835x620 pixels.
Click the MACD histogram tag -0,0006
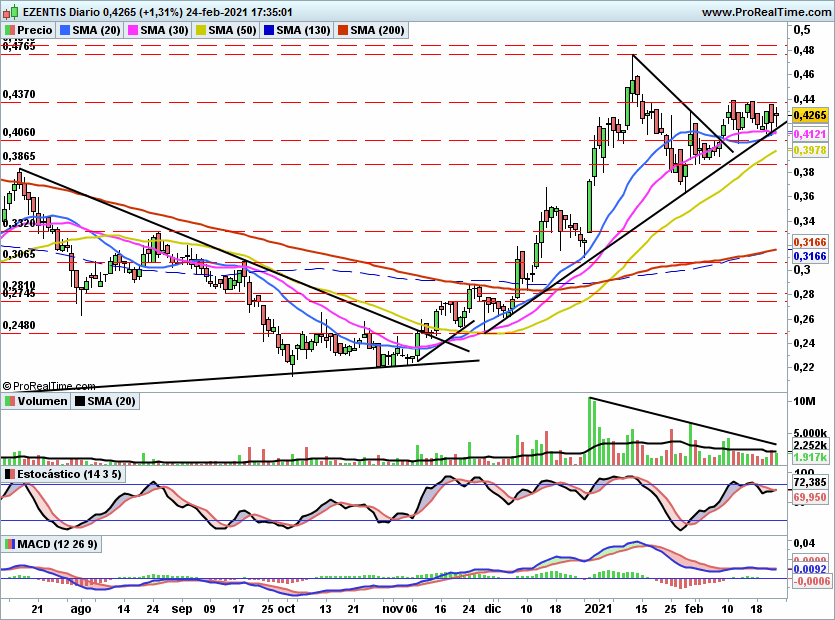tap(810, 581)
